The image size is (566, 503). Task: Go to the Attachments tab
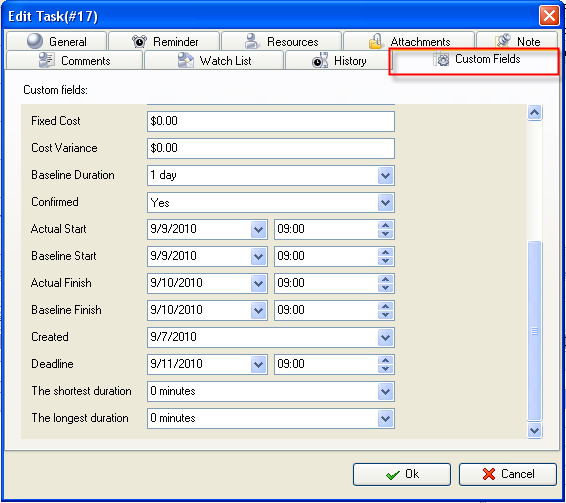click(x=409, y=41)
